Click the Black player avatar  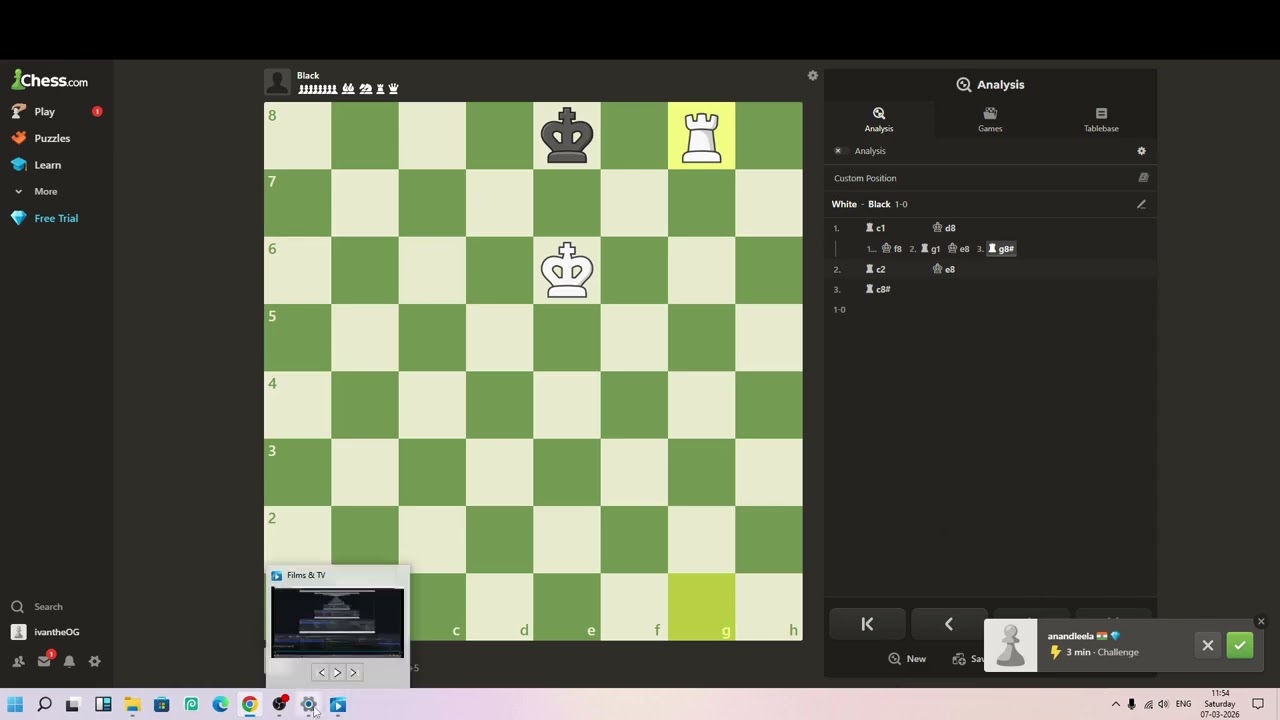pos(277,82)
